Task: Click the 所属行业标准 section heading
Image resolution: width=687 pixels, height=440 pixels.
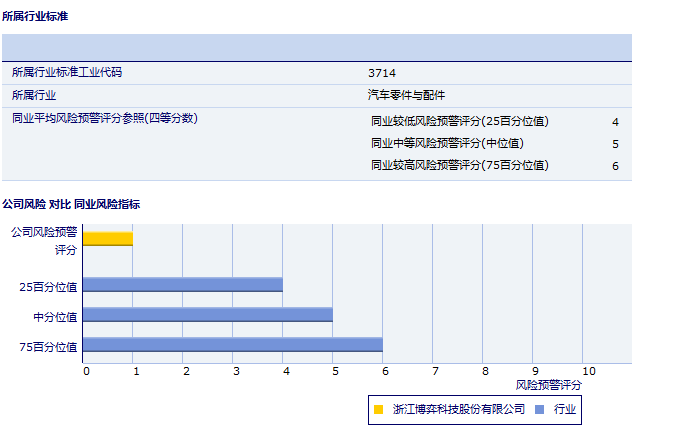Action: pos(36,17)
